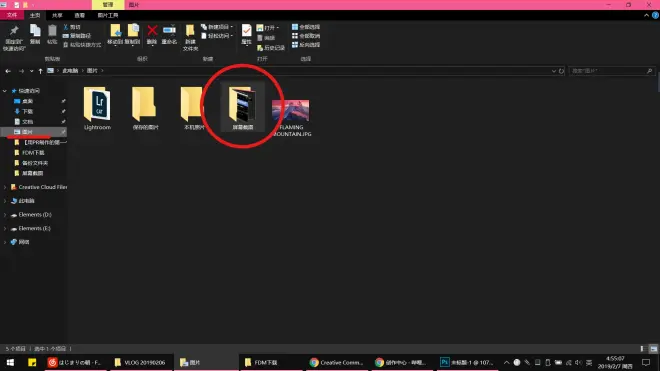Screen dimensions: 660x371
Task: Collapse the ribbon with the top-right chevron
Action: (x=646, y=15)
